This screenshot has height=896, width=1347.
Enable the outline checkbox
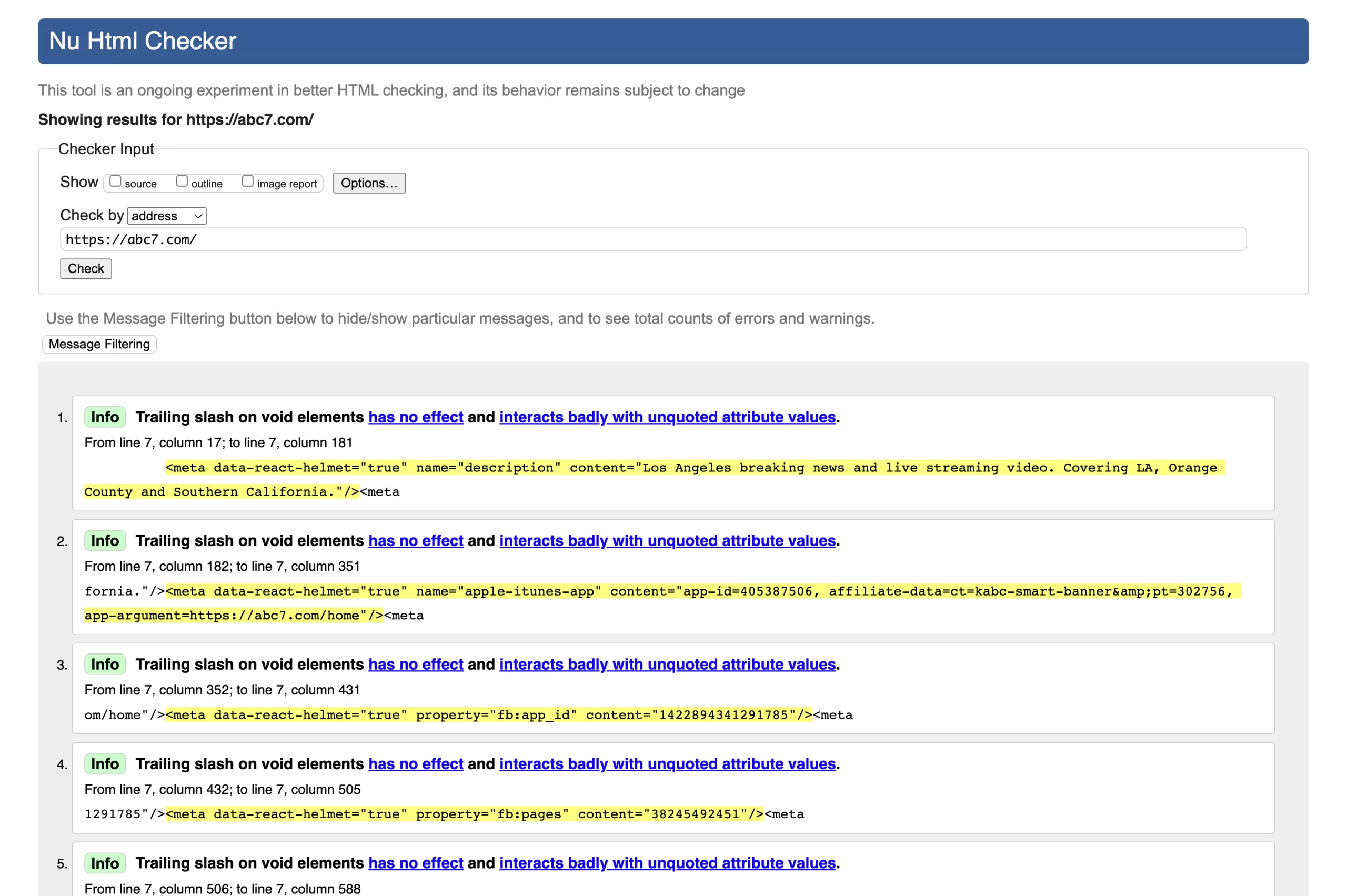(x=182, y=181)
